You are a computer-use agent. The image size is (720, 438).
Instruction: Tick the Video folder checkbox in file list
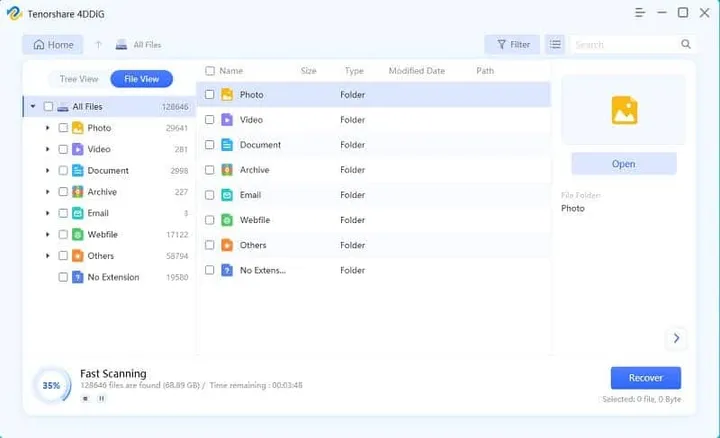tap(210, 120)
